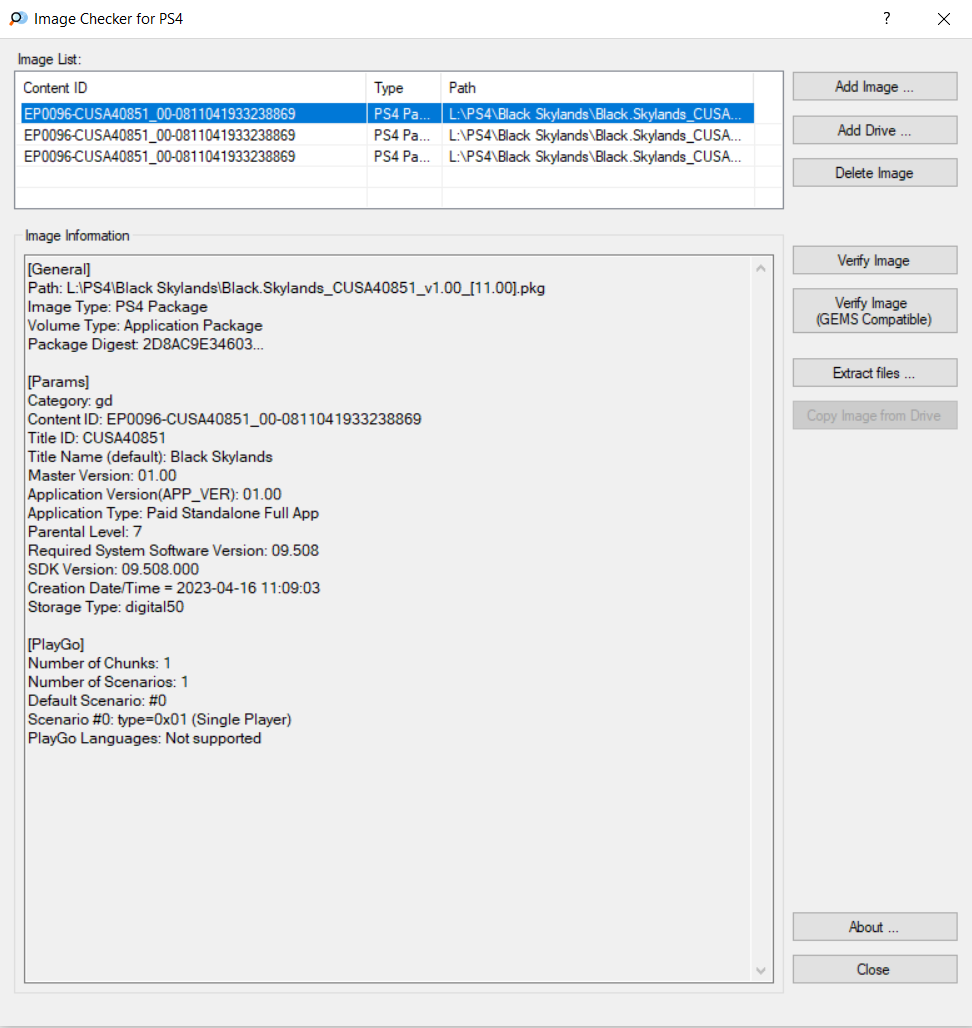Click the Creation Date/Time line
This screenshot has width=972, height=1028.
pos(174,588)
